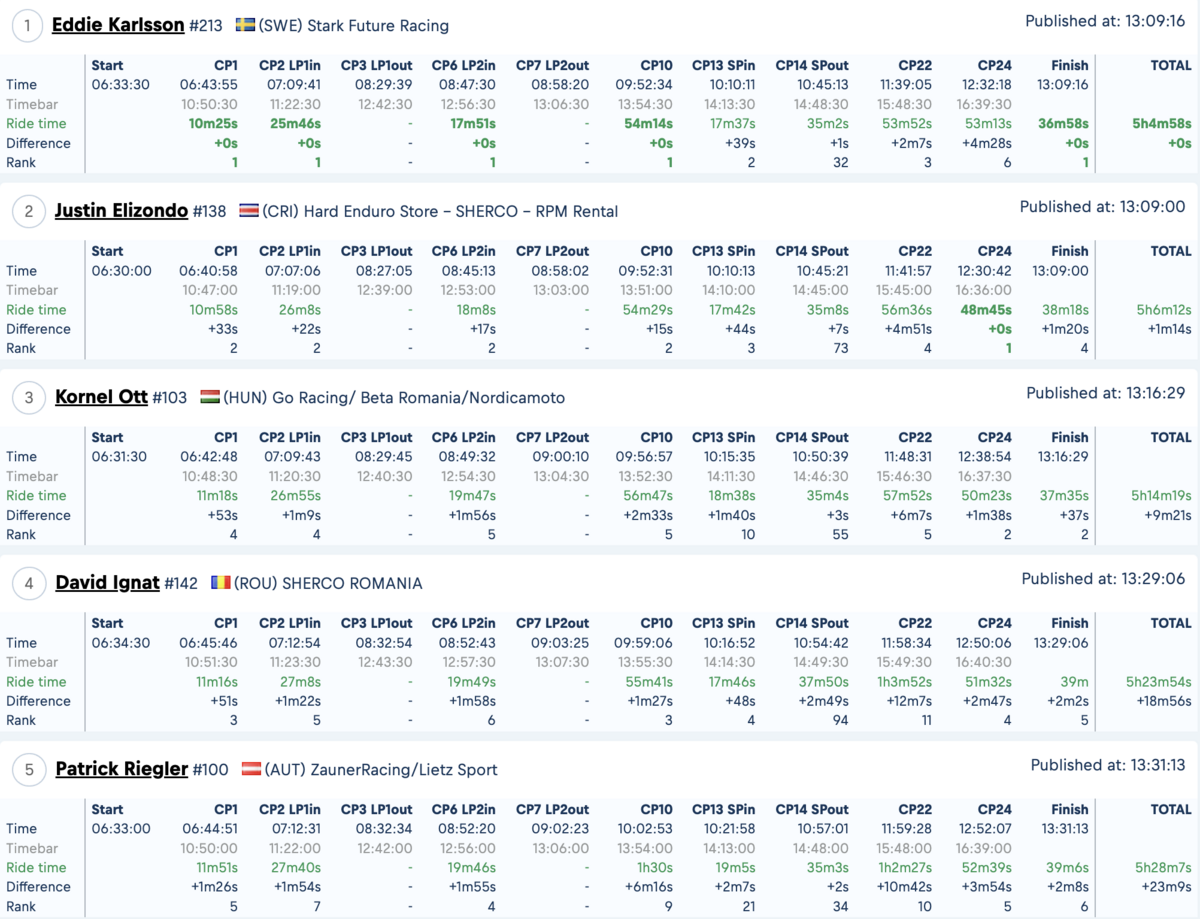This screenshot has height=919, width=1200.
Task: Open Eddie Karlsson rider profile link
Action: [x=118, y=25]
